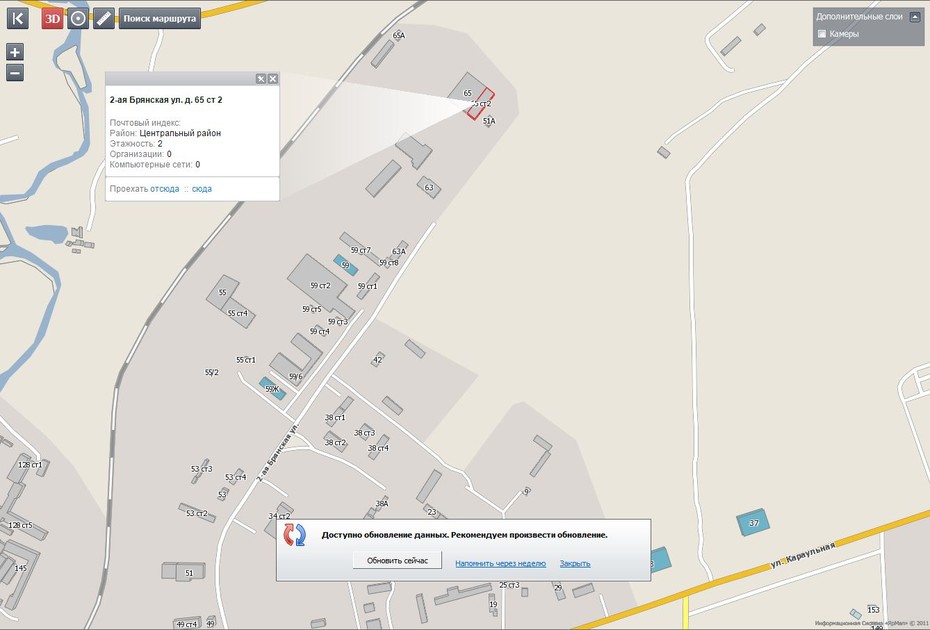Click the 'сюда' route-to link
This screenshot has height=630, width=930.
pyautogui.click(x=202, y=189)
